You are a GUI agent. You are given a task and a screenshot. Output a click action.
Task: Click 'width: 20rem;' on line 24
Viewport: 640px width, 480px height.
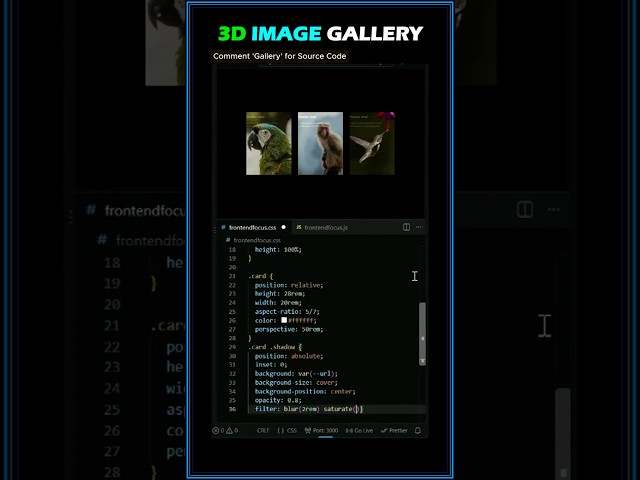click(x=278, y=302)
